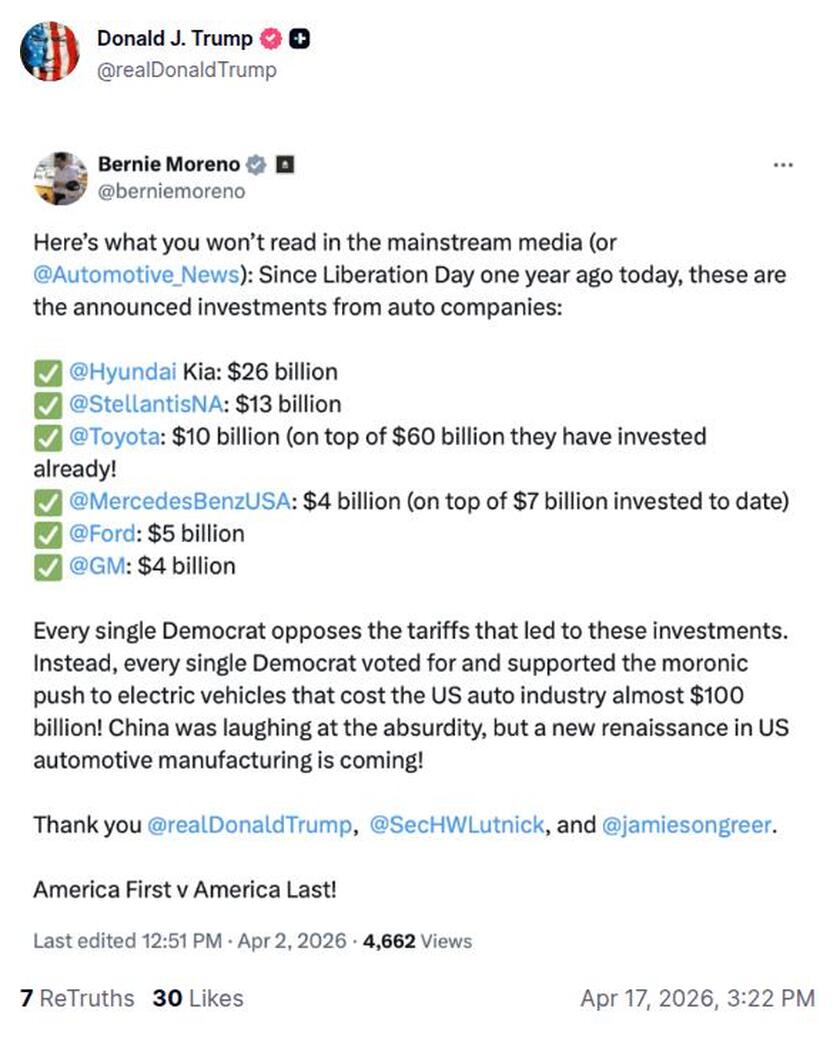840x1045 pixels.
Task: Click the gray verified checkmark beside Bernie Moreno
Action: 257,163
